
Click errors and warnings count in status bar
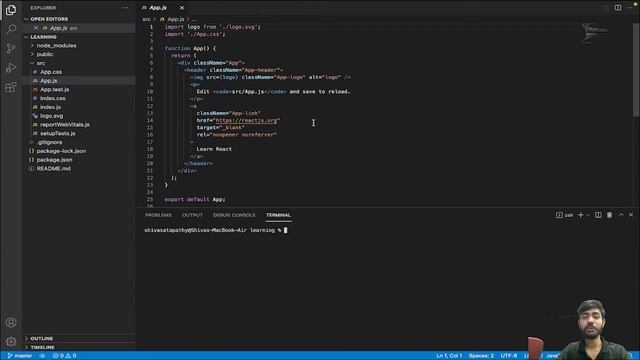64,356
